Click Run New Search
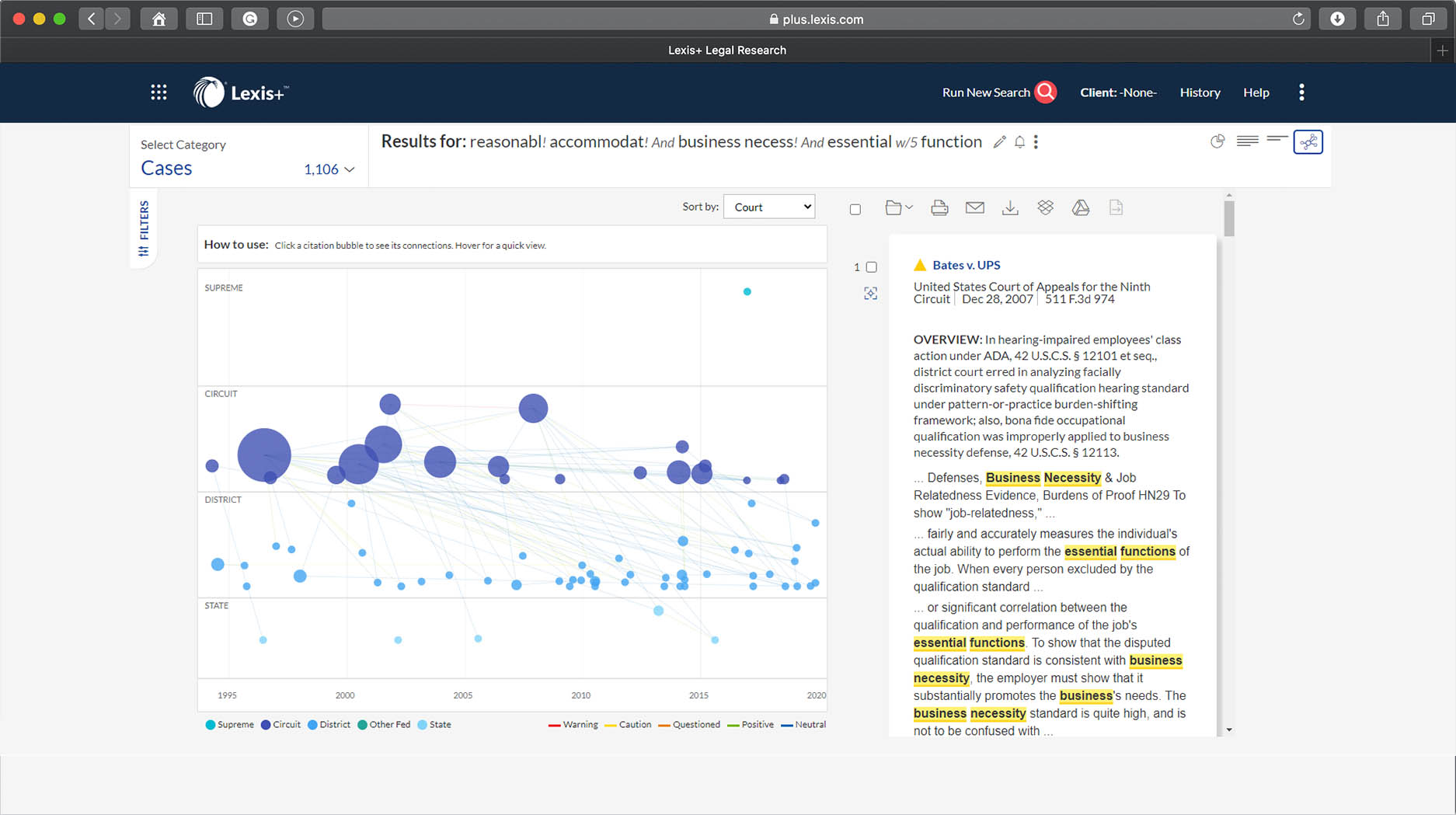1456x815 pixels. (x=988, y=92)
